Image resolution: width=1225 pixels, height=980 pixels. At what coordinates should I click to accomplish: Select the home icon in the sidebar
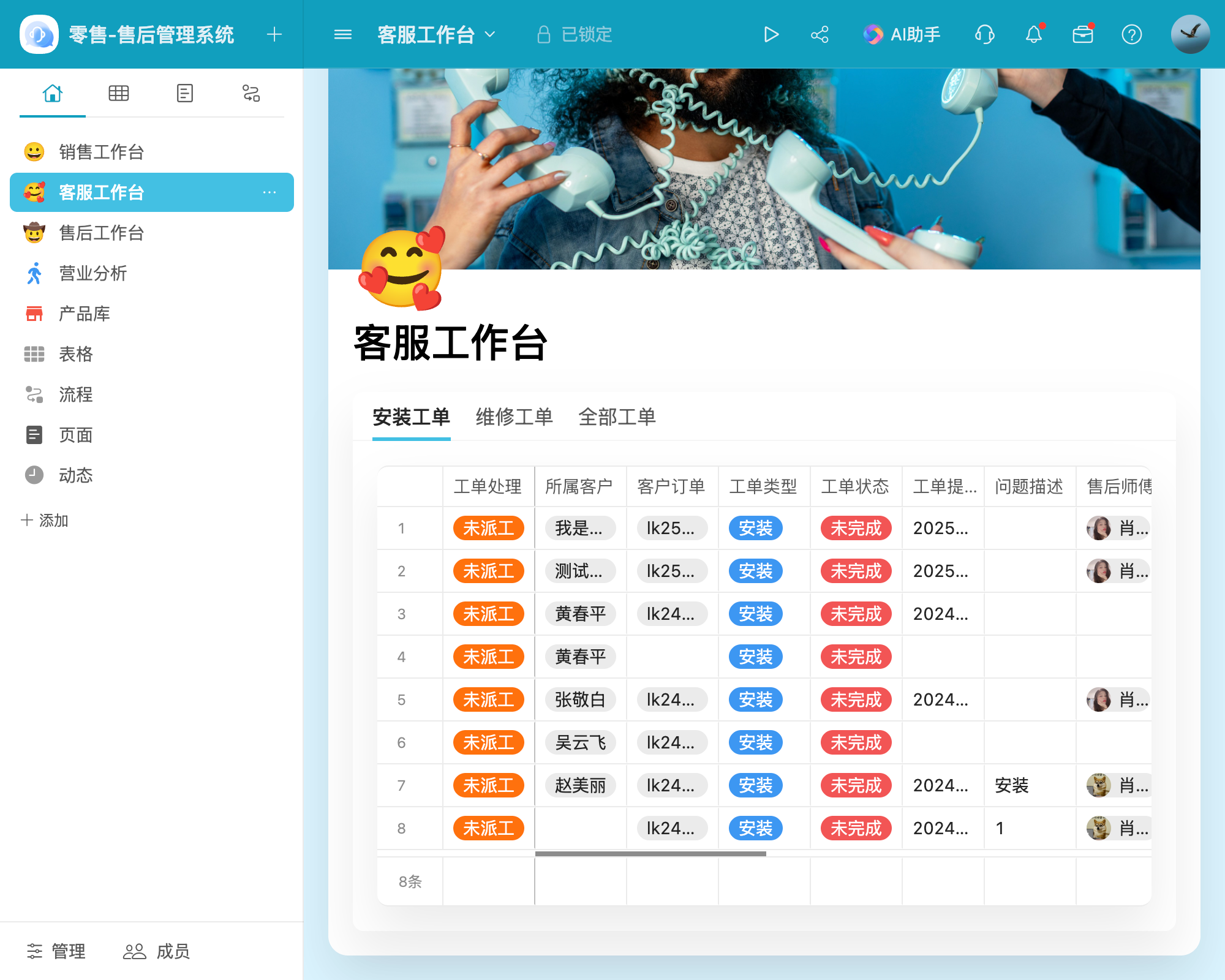click(x=53, y=93)
